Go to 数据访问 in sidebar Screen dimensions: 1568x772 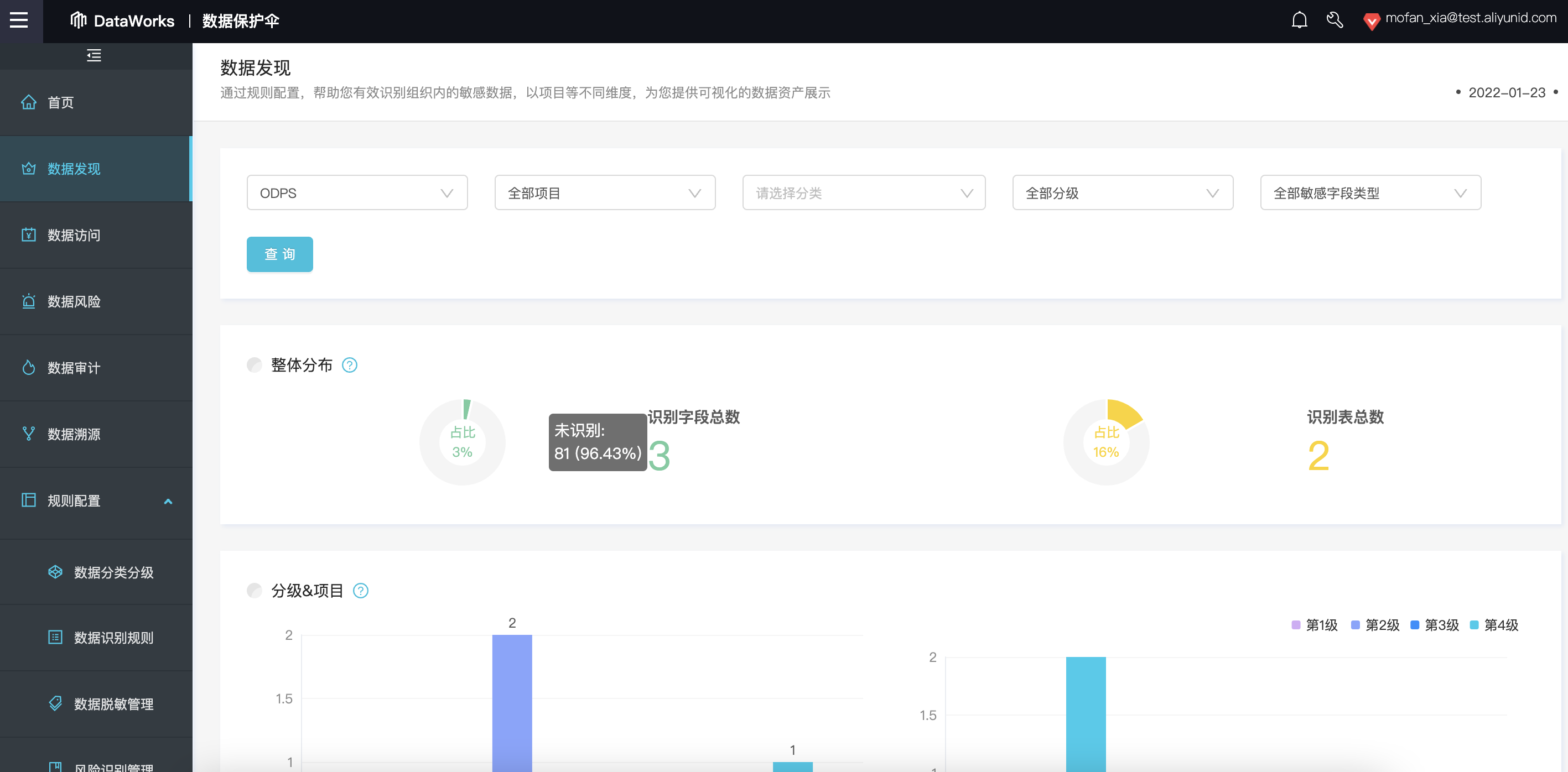click(x=74, y=236)
